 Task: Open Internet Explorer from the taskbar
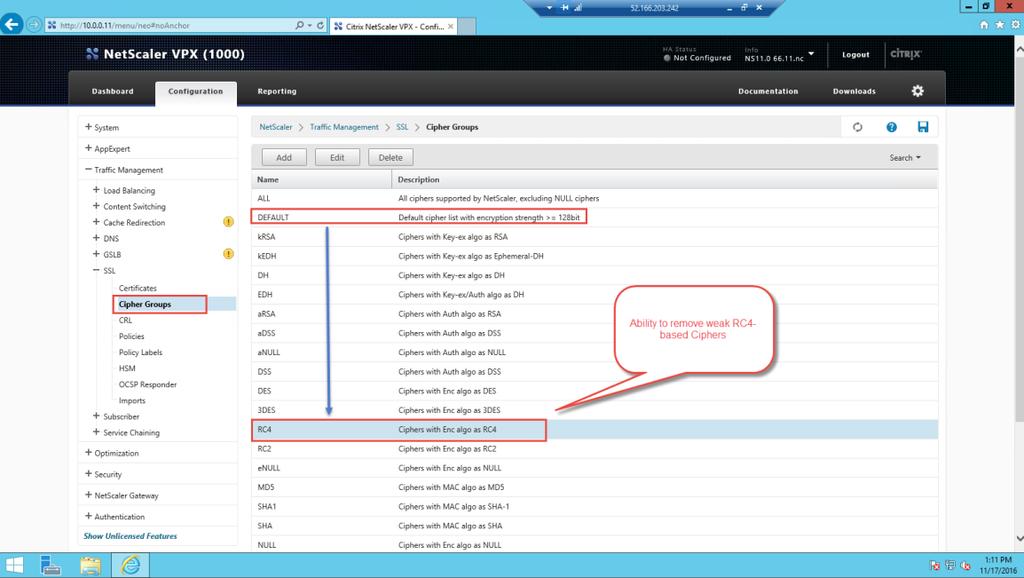(131, 565)
